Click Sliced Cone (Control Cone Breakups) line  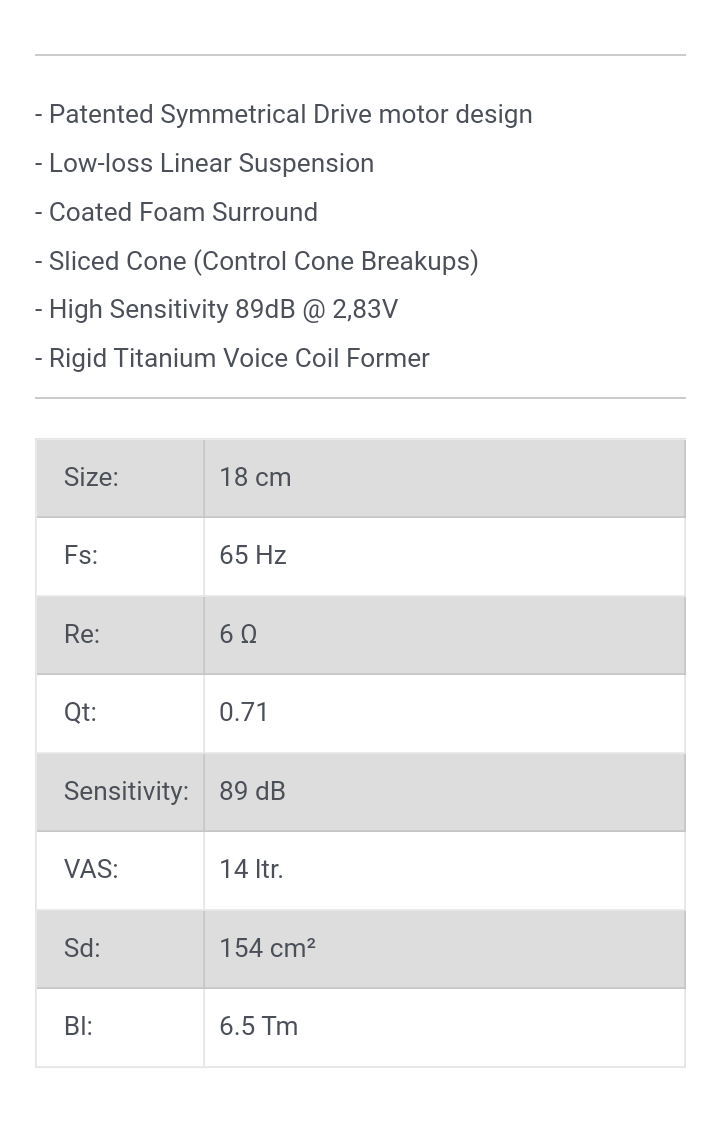click(x=256, y=261)
